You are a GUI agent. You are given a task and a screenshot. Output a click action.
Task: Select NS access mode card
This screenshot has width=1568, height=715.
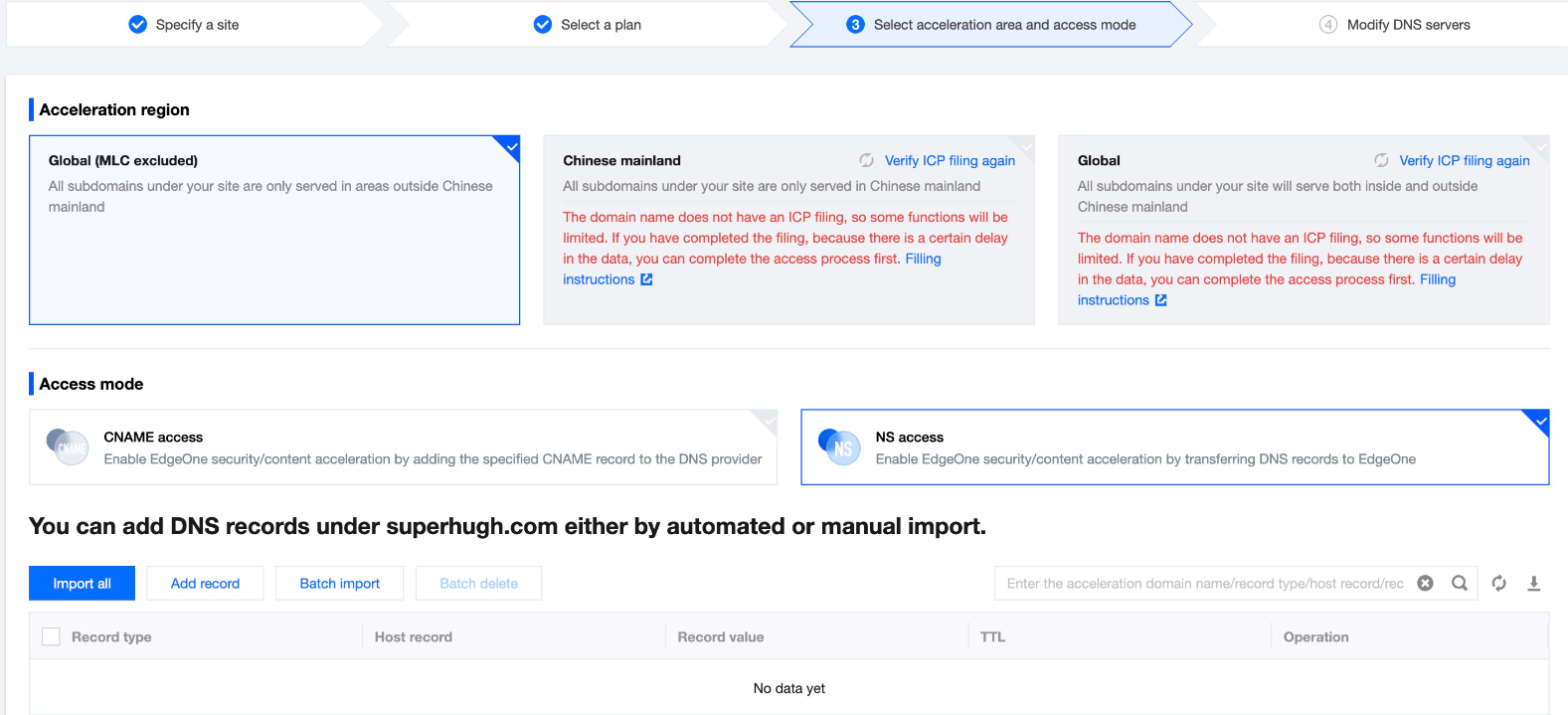pyautogui.click(x=1174, y=447)
